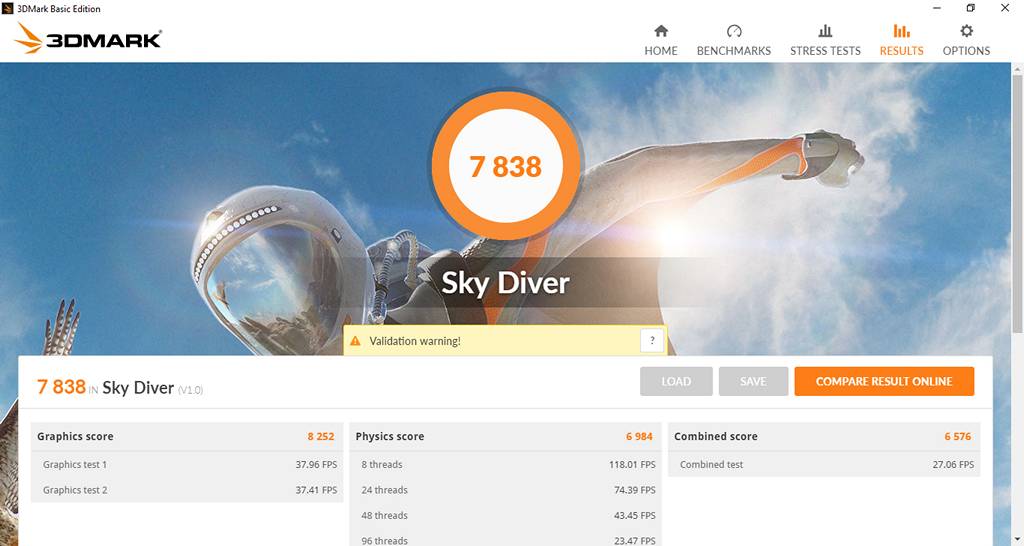This screenshot has height=546, width=1024.
Task: Click the vertical scrollbar thumb
Action: pyautogui.click(x=1017, y=200)
